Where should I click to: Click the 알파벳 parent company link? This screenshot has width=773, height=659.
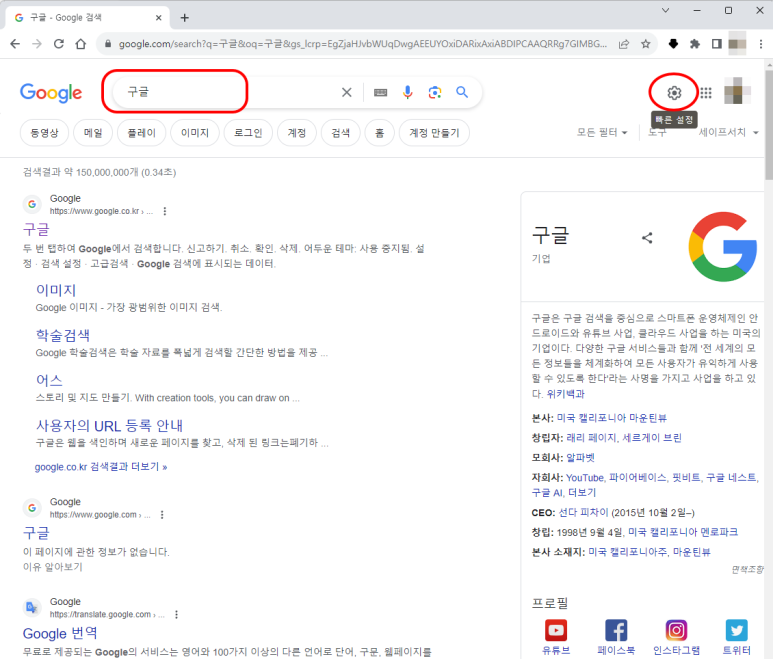click(580, 457)
